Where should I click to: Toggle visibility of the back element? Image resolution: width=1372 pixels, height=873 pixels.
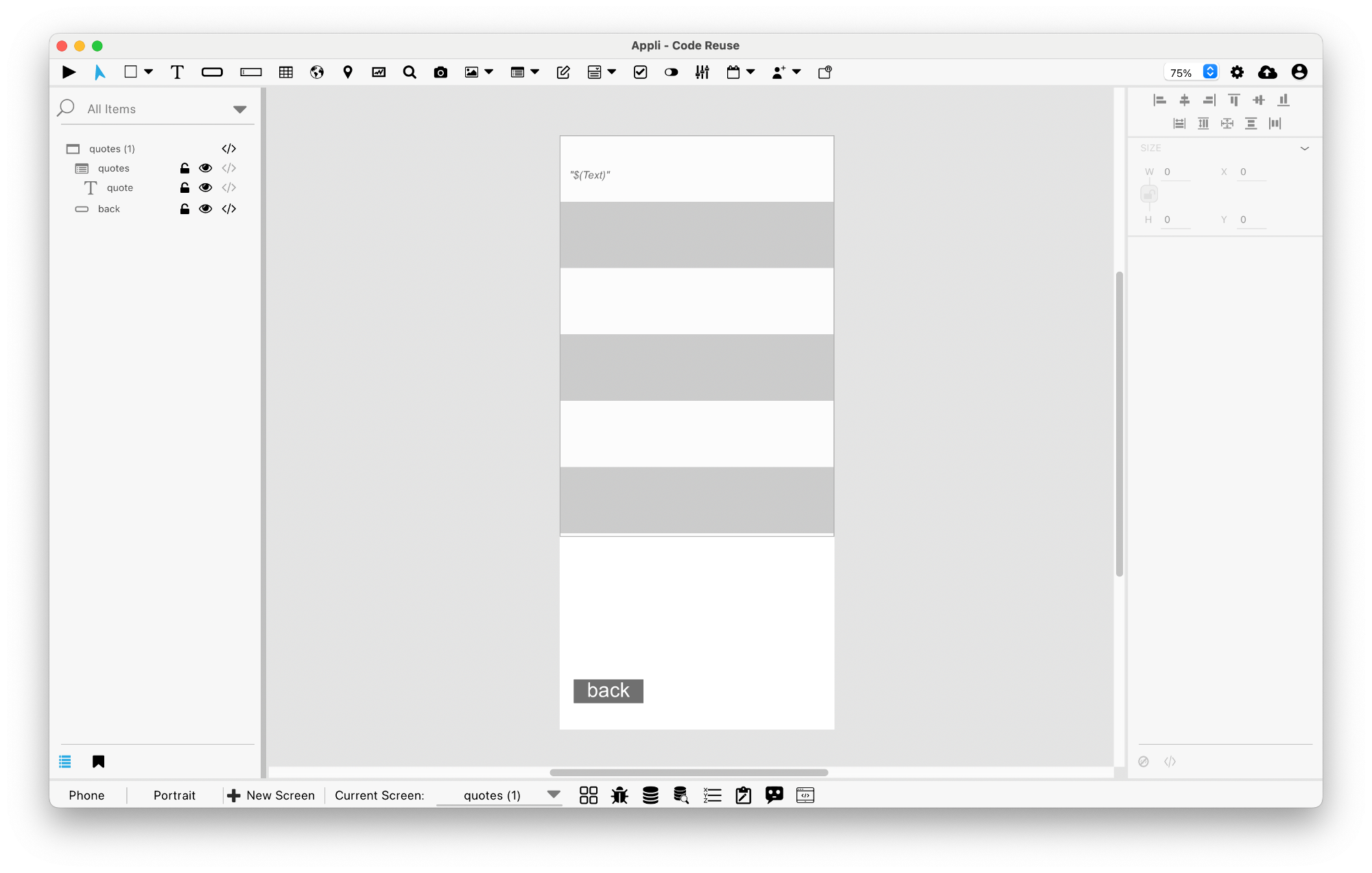(x=204, y=208)
